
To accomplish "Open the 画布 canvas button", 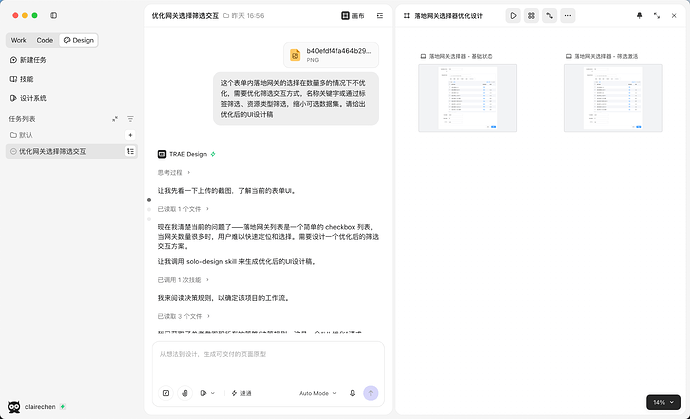I will (x=353, y=15).
